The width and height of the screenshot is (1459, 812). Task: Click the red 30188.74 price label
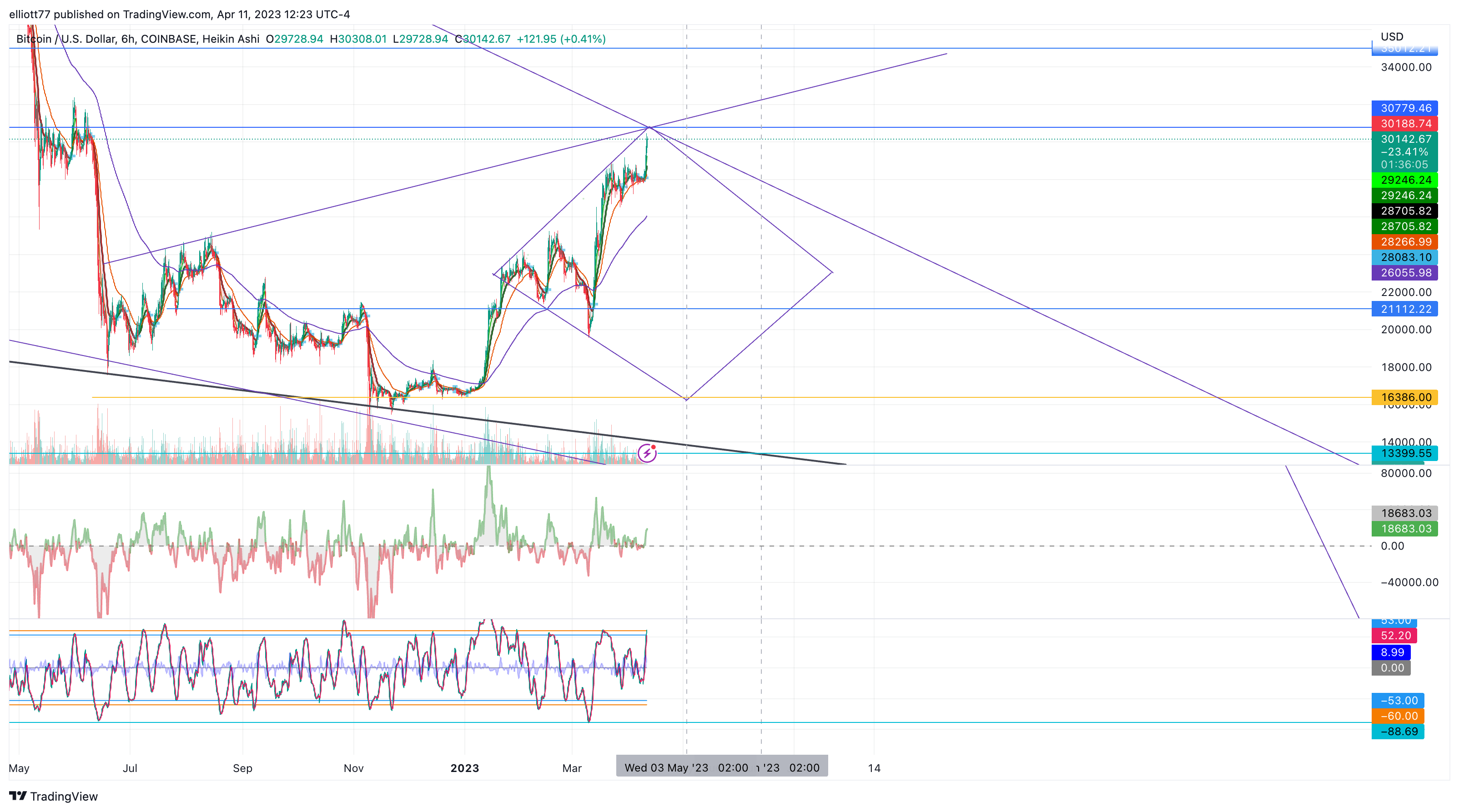[1404, 124]
